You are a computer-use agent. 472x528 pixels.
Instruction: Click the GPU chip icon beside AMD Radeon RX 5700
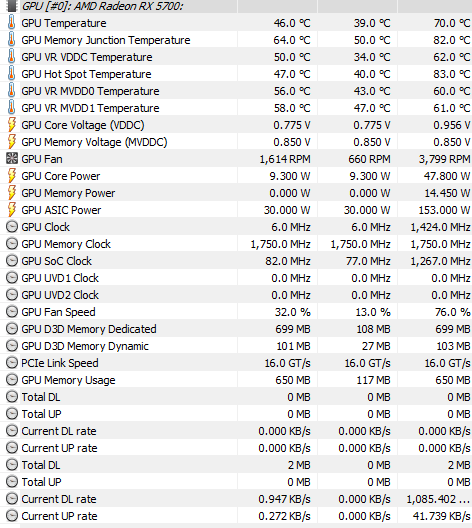point(11,6)
